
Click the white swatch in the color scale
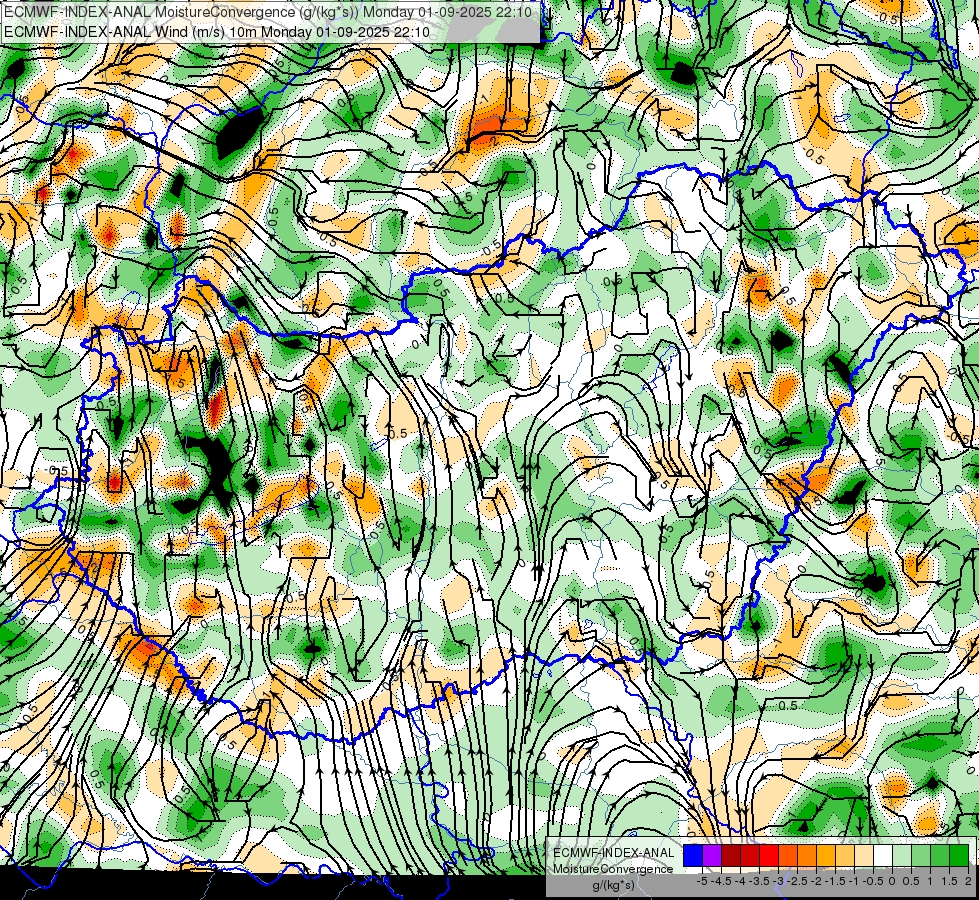883,856
